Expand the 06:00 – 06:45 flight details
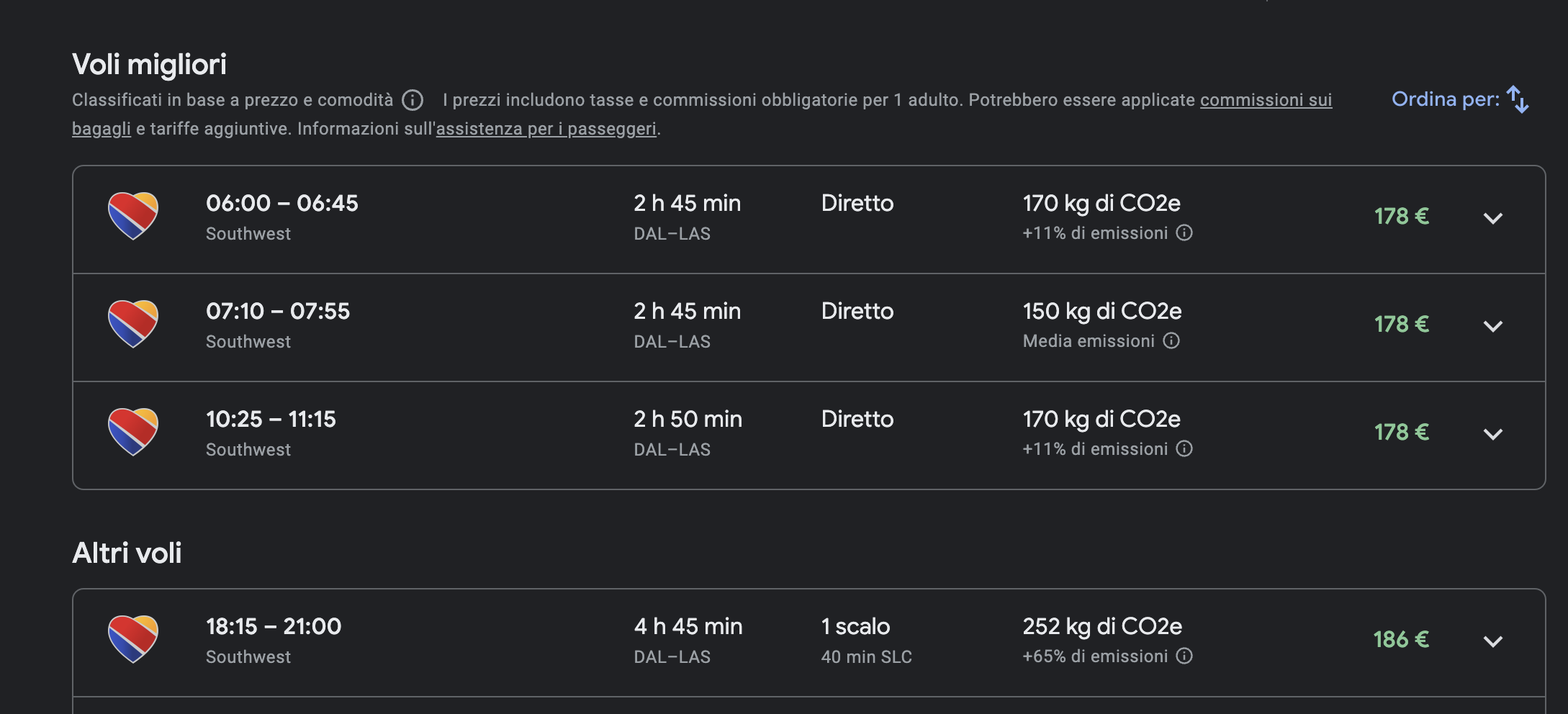This screenshot has height=714, width=1568. [1493, 218]
